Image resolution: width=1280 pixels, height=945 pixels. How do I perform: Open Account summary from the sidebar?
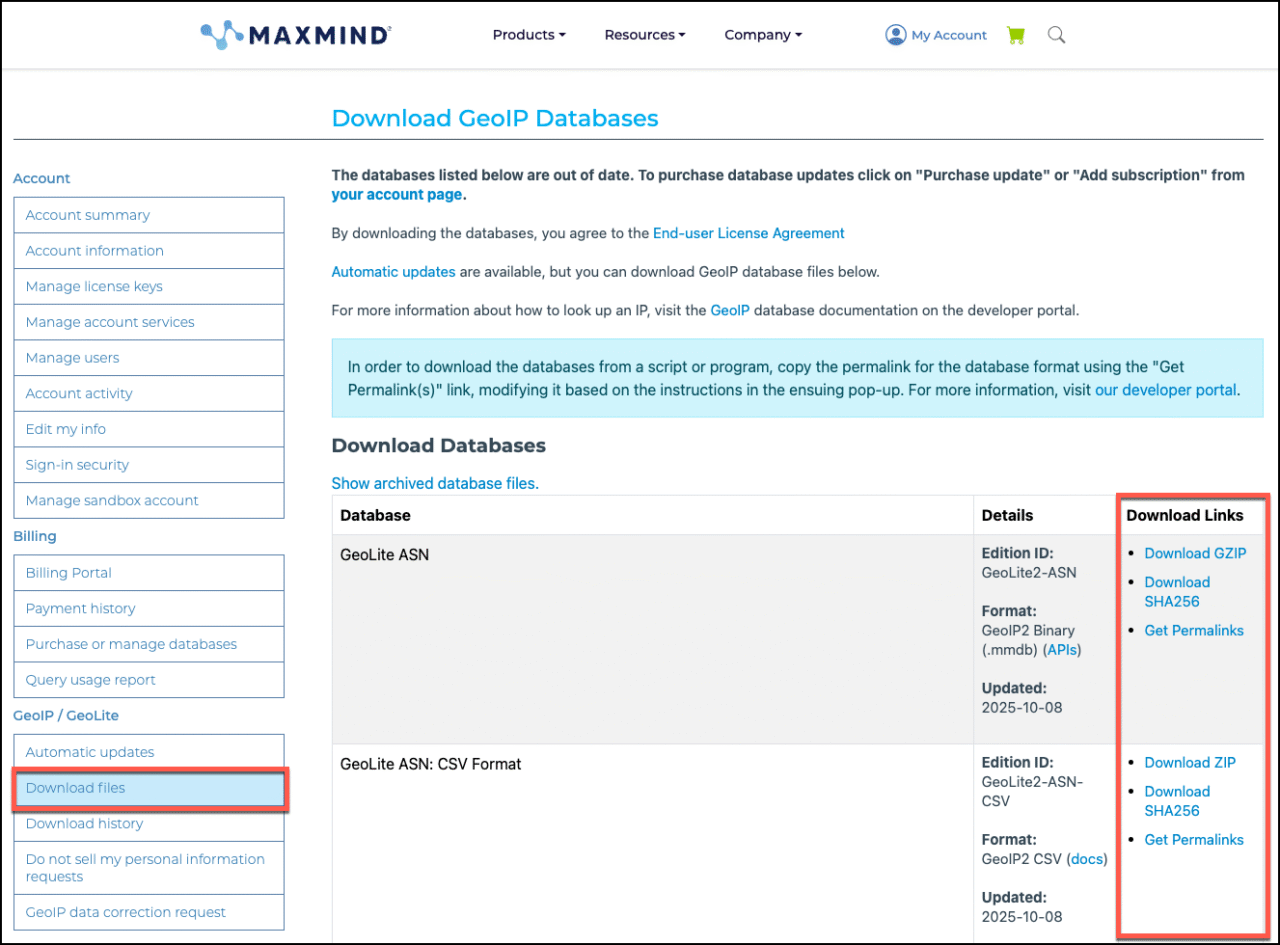coord(87,214)
